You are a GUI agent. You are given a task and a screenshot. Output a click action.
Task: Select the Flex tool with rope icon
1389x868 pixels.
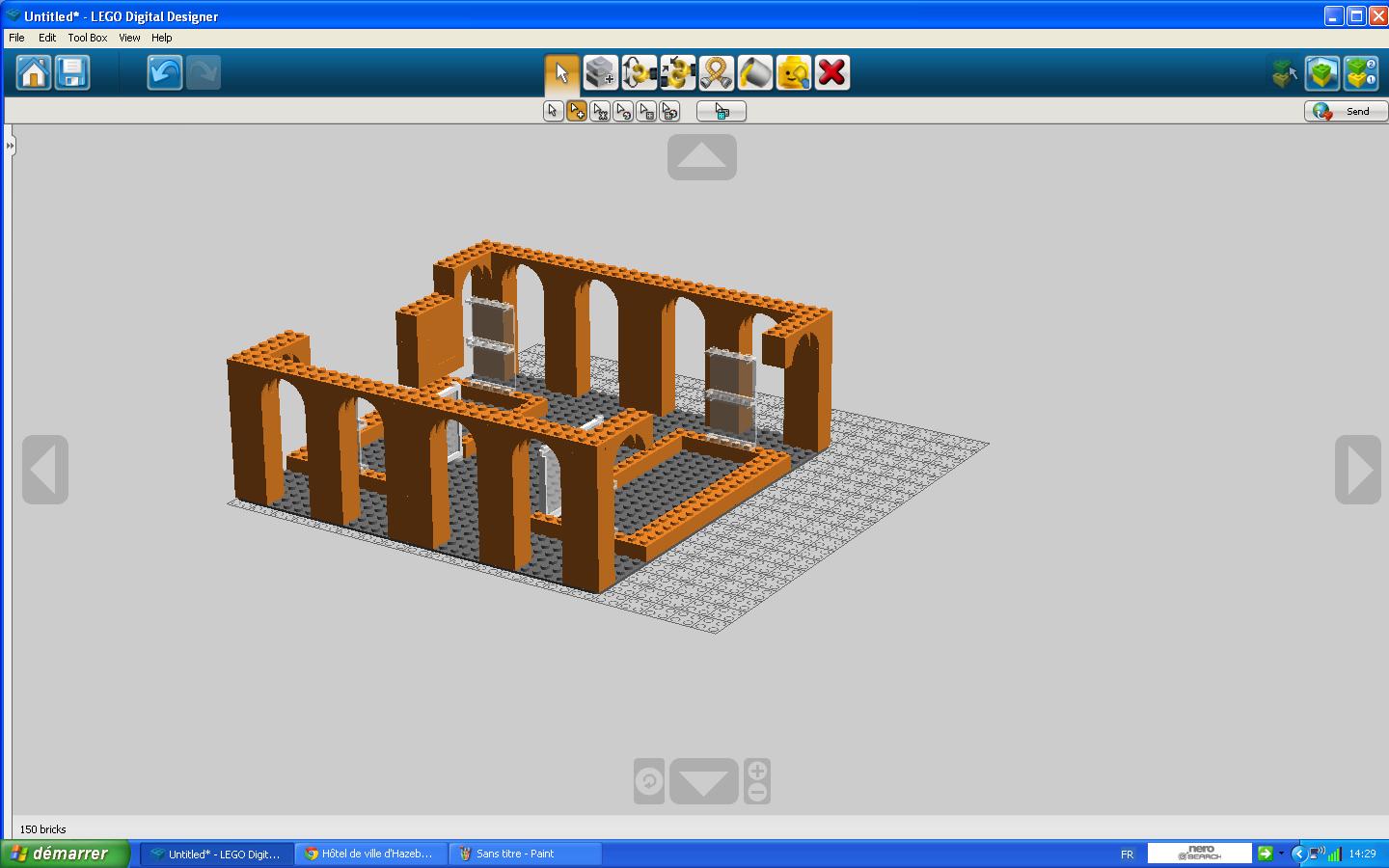point(716,72)
